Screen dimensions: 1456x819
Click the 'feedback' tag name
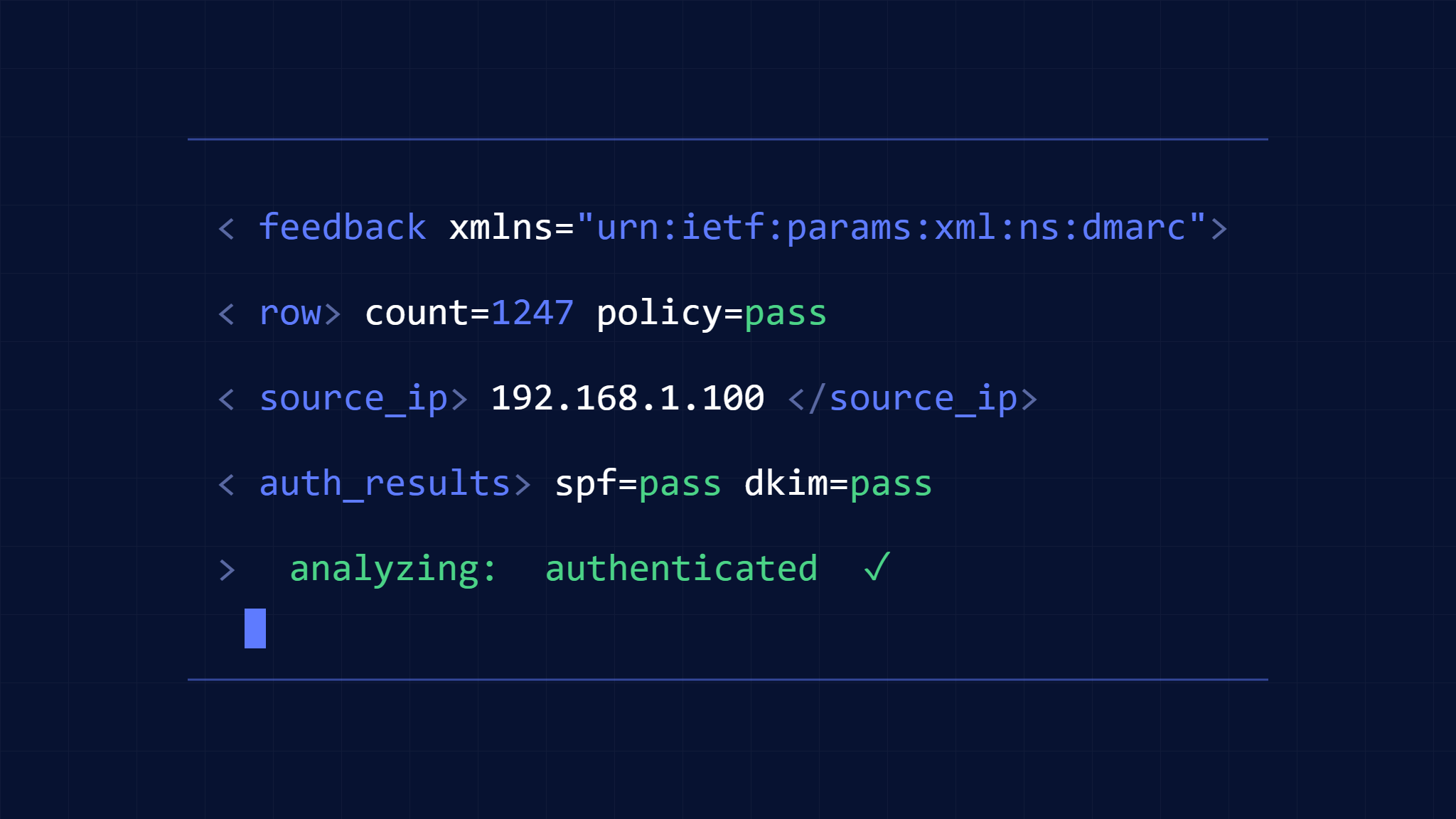click(343, 227)
